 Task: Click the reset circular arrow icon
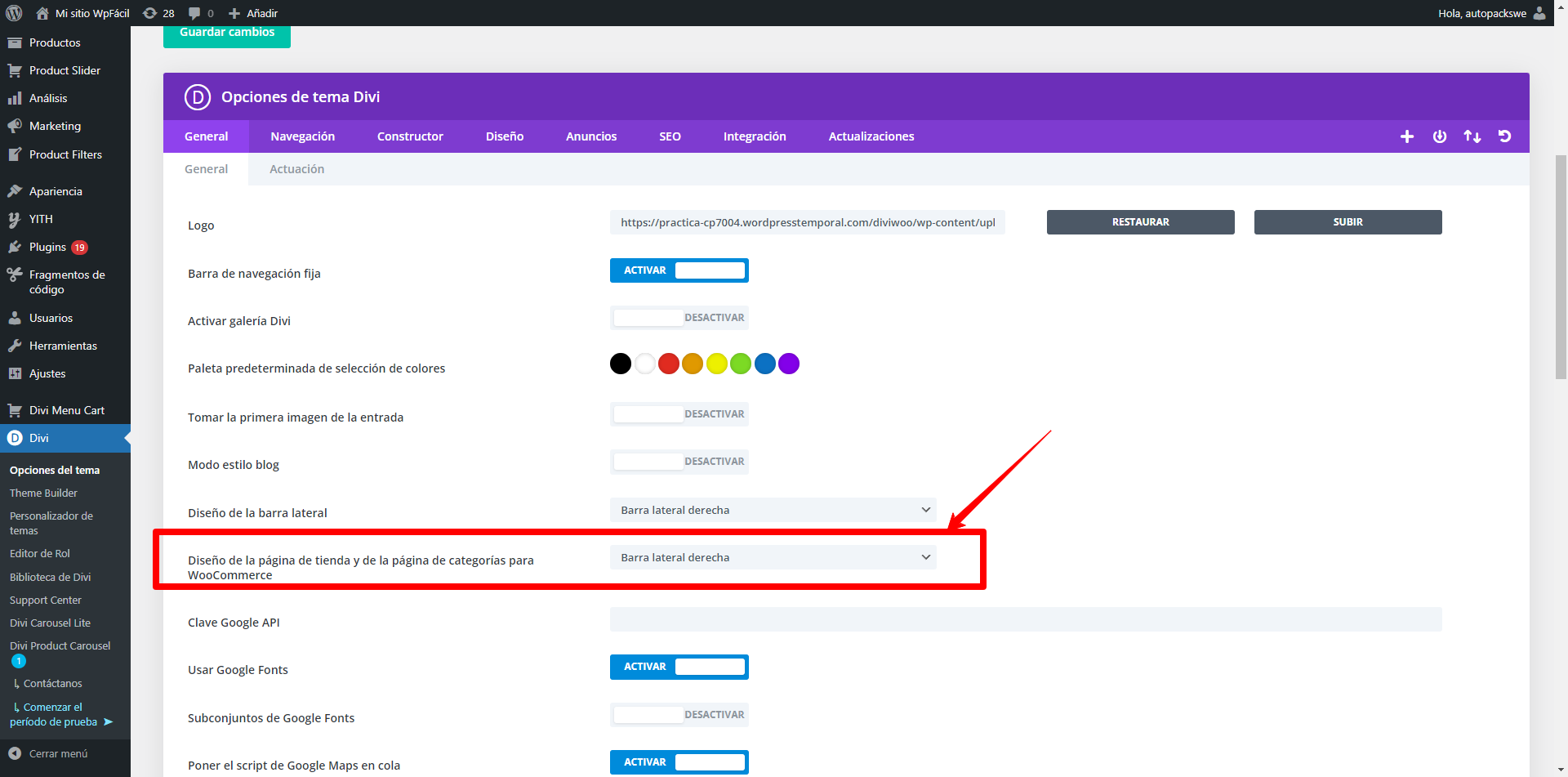pos(1505,136)
